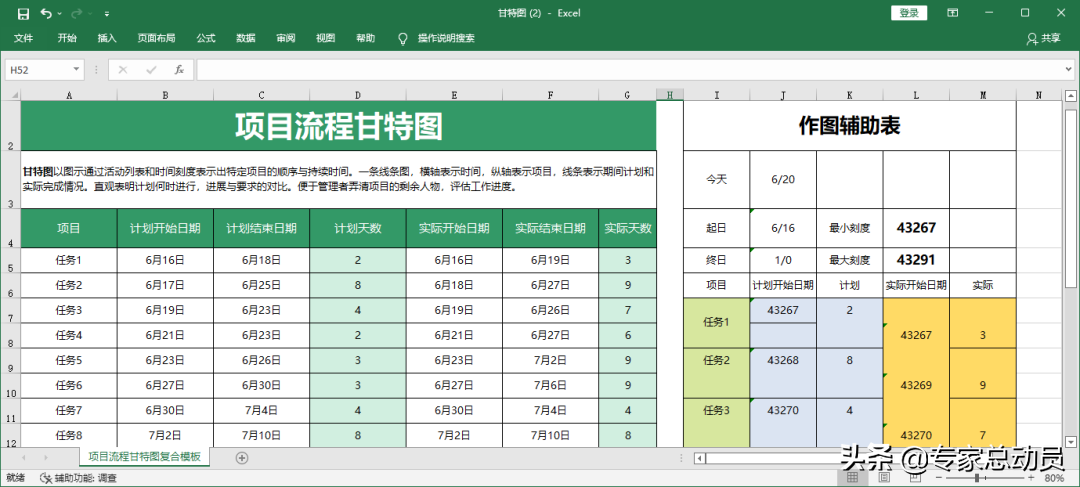The image size is (1080, 487).
Task: Click the 实际天数 header cell
Action: 627,228
